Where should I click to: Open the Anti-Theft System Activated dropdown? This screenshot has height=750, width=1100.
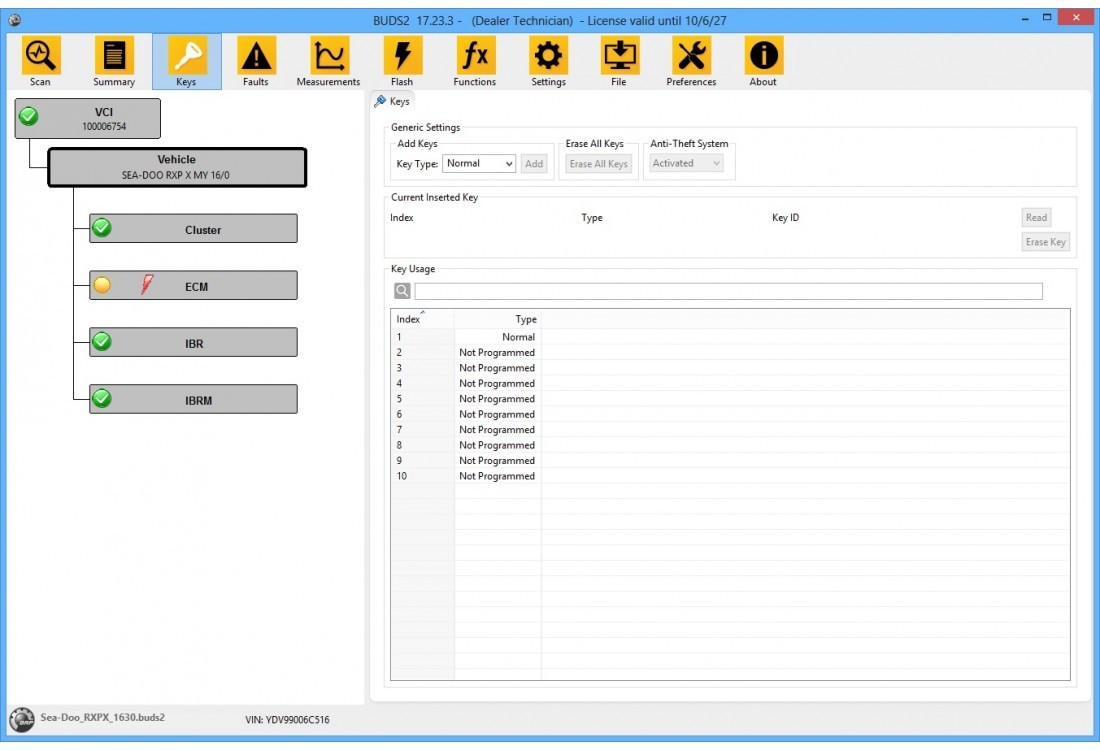coord(687,164)
